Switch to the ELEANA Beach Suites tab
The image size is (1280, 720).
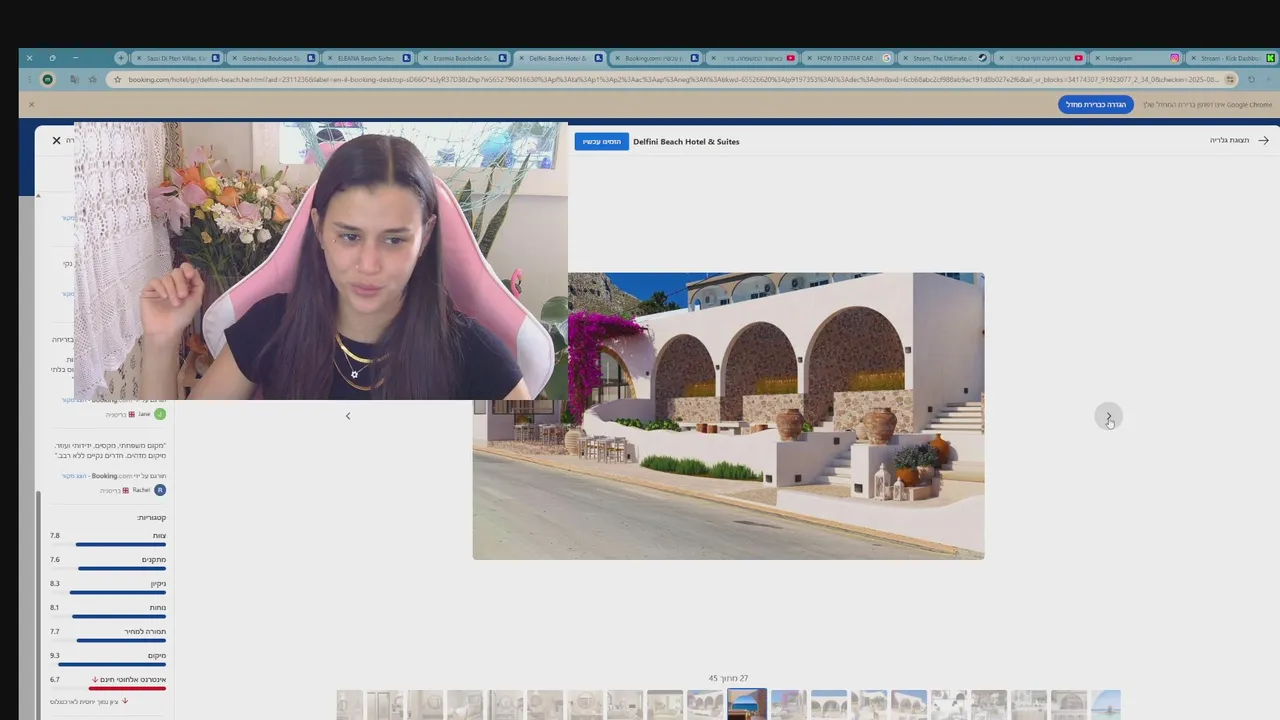click(x=368, y=58)
